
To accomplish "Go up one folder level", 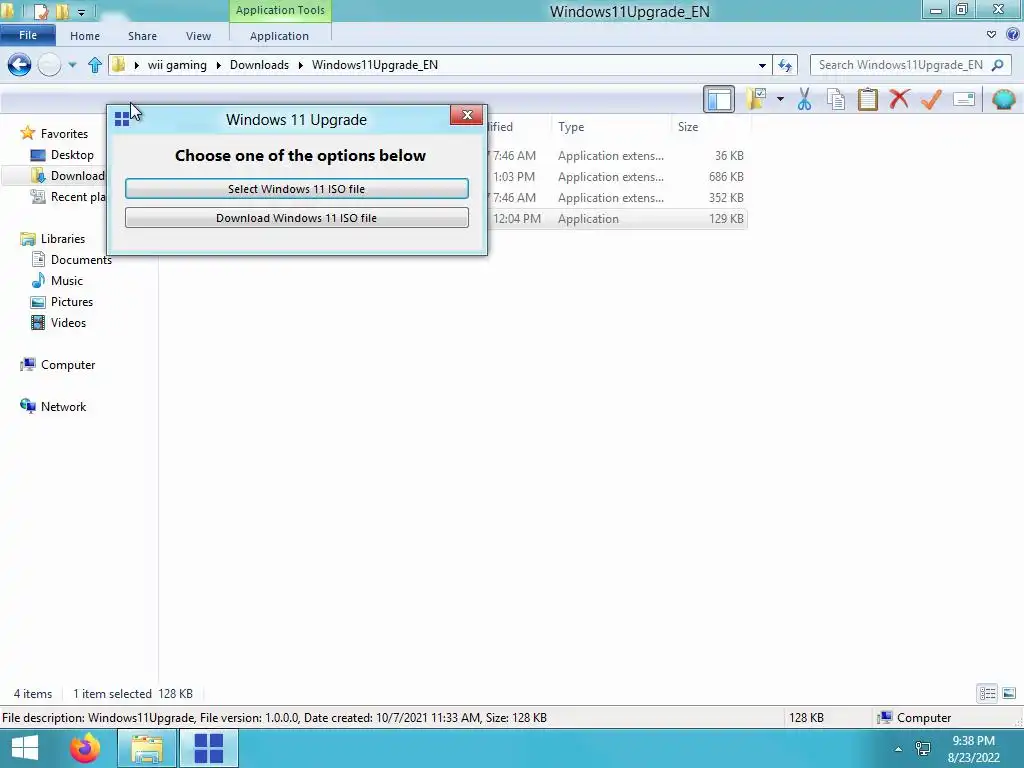I will point(95,65).
